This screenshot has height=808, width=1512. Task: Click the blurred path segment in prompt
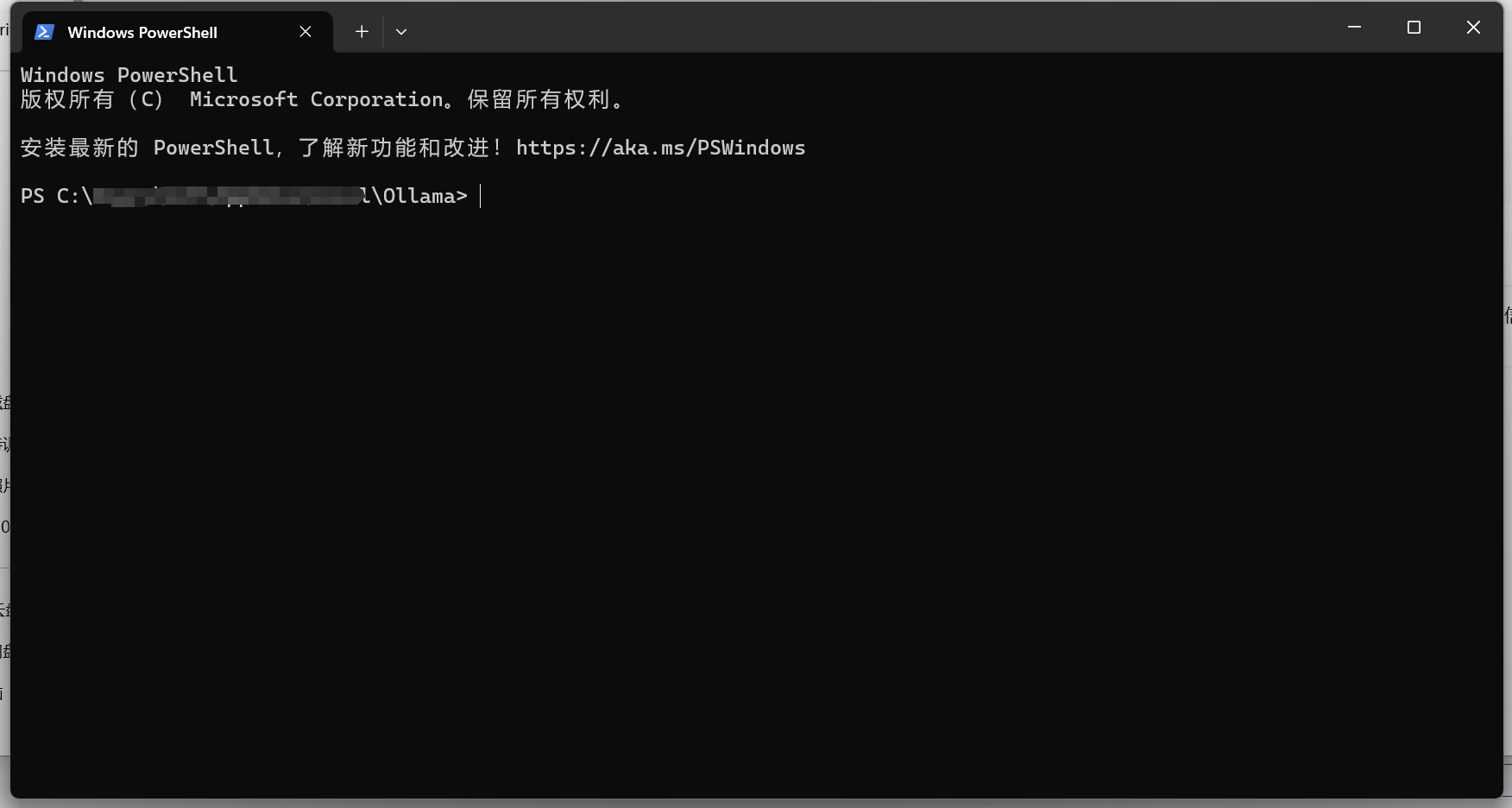click(x=228, y=196)
